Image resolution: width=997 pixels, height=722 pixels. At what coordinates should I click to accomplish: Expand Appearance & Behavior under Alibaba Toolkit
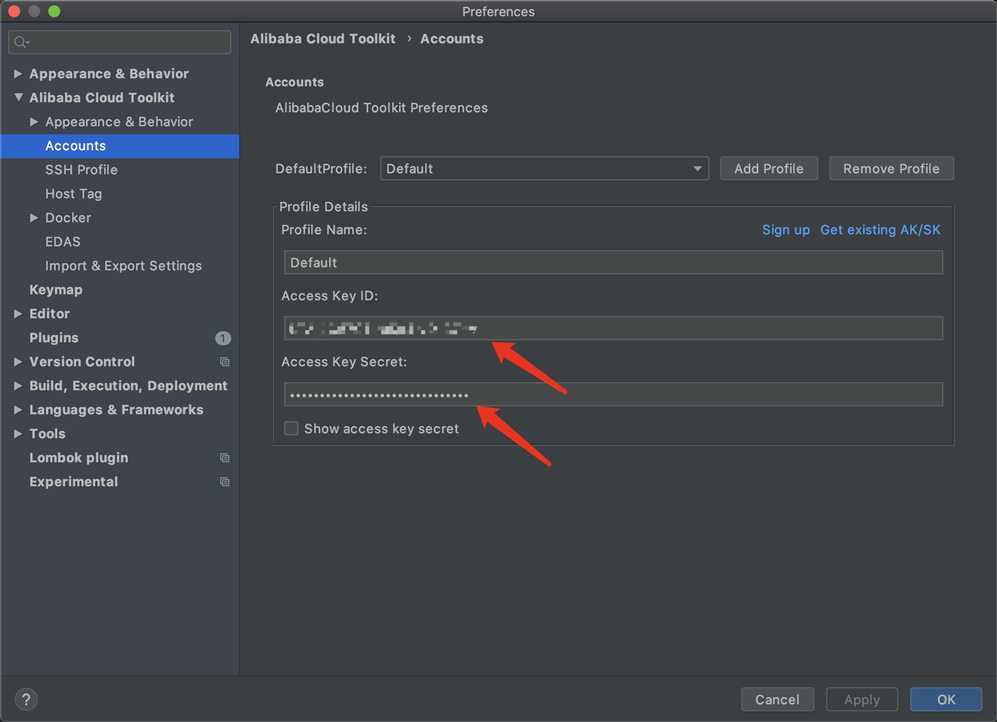point(34,121)
